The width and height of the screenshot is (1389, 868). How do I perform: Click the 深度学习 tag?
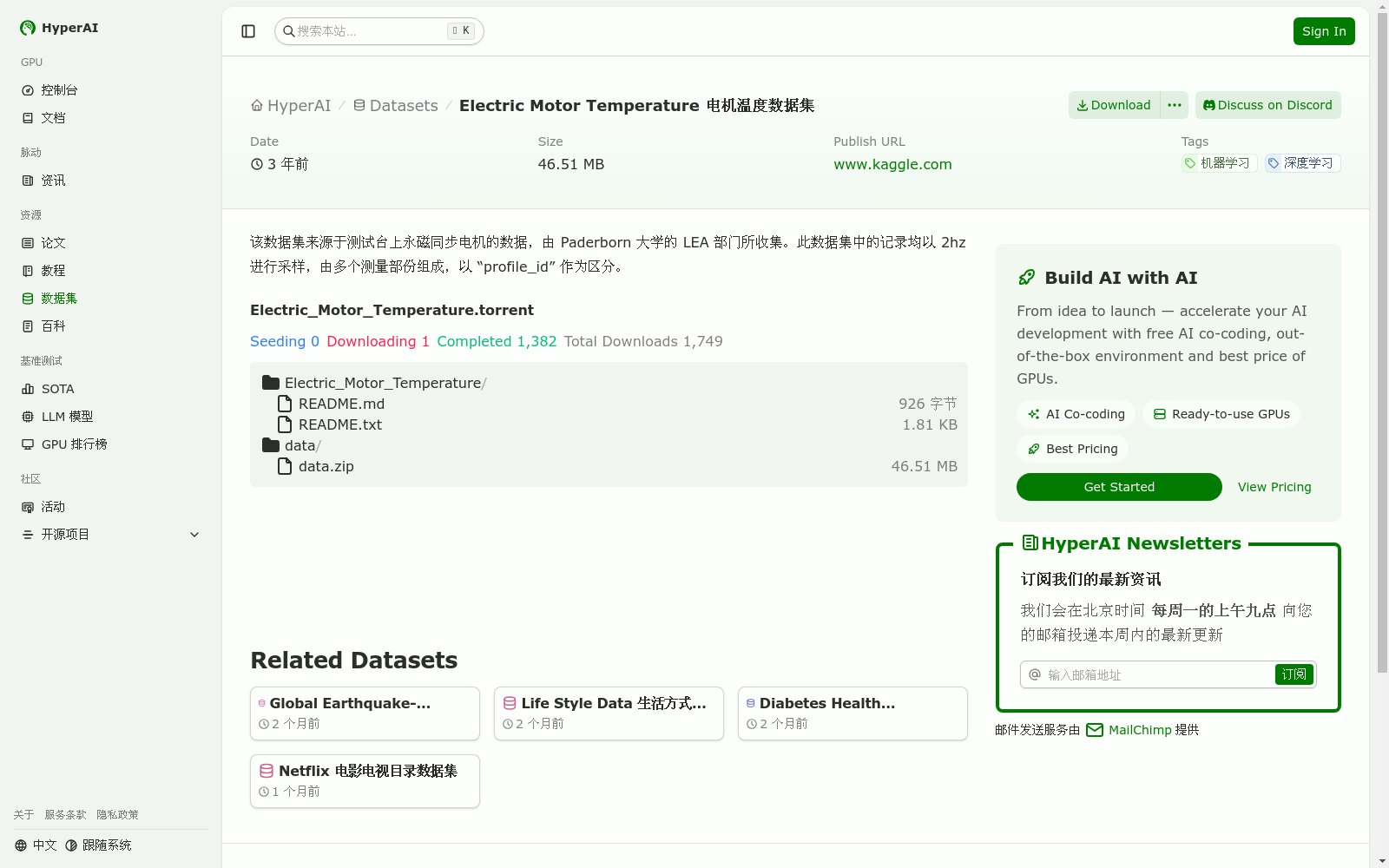click(1302, 163)
